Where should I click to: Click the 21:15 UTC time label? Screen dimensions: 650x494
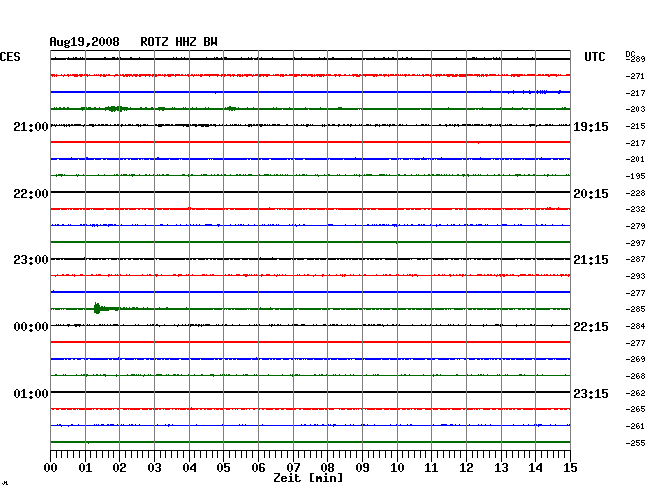591,260
